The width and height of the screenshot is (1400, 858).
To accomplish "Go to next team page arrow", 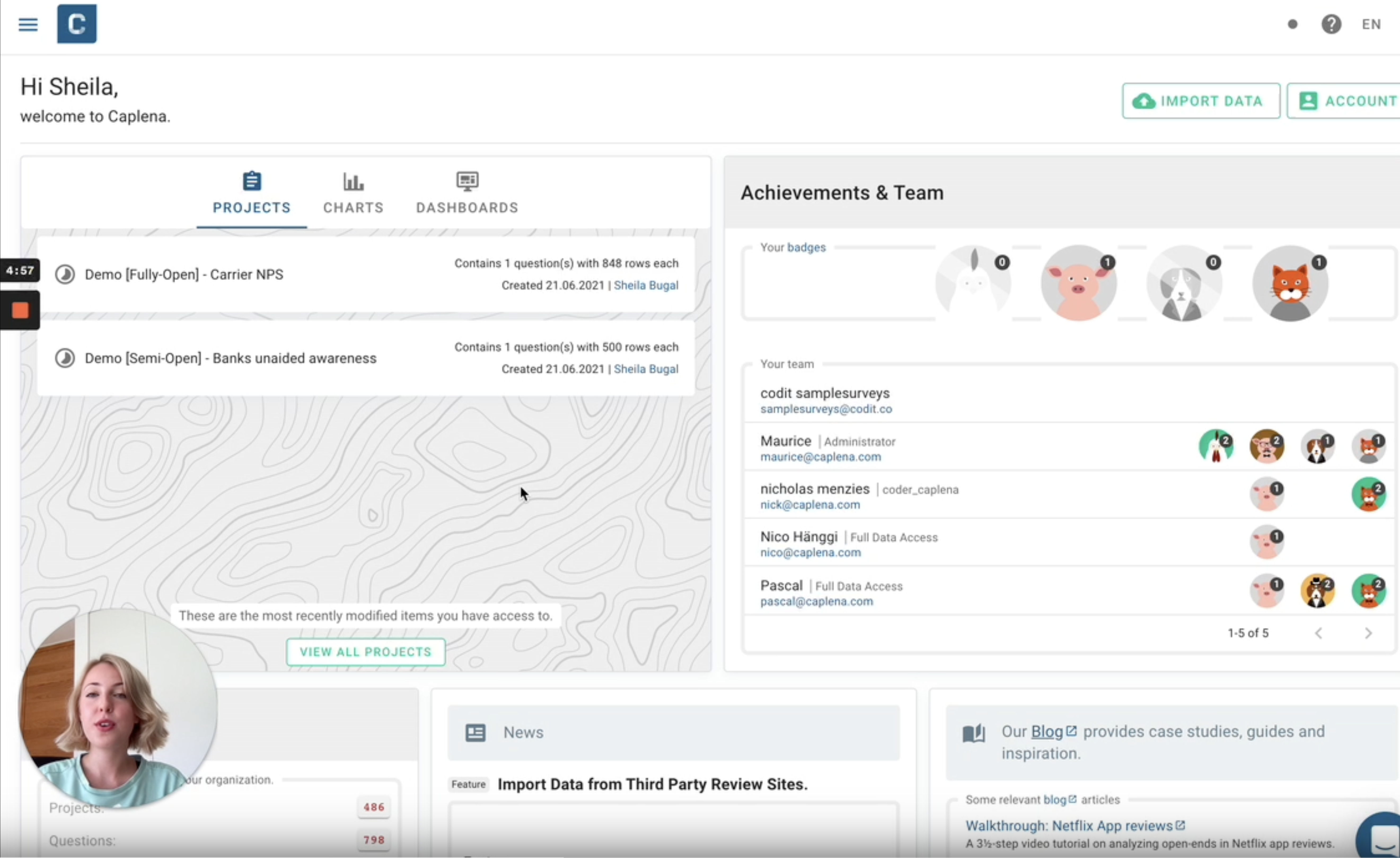I will coord(1369,633).
